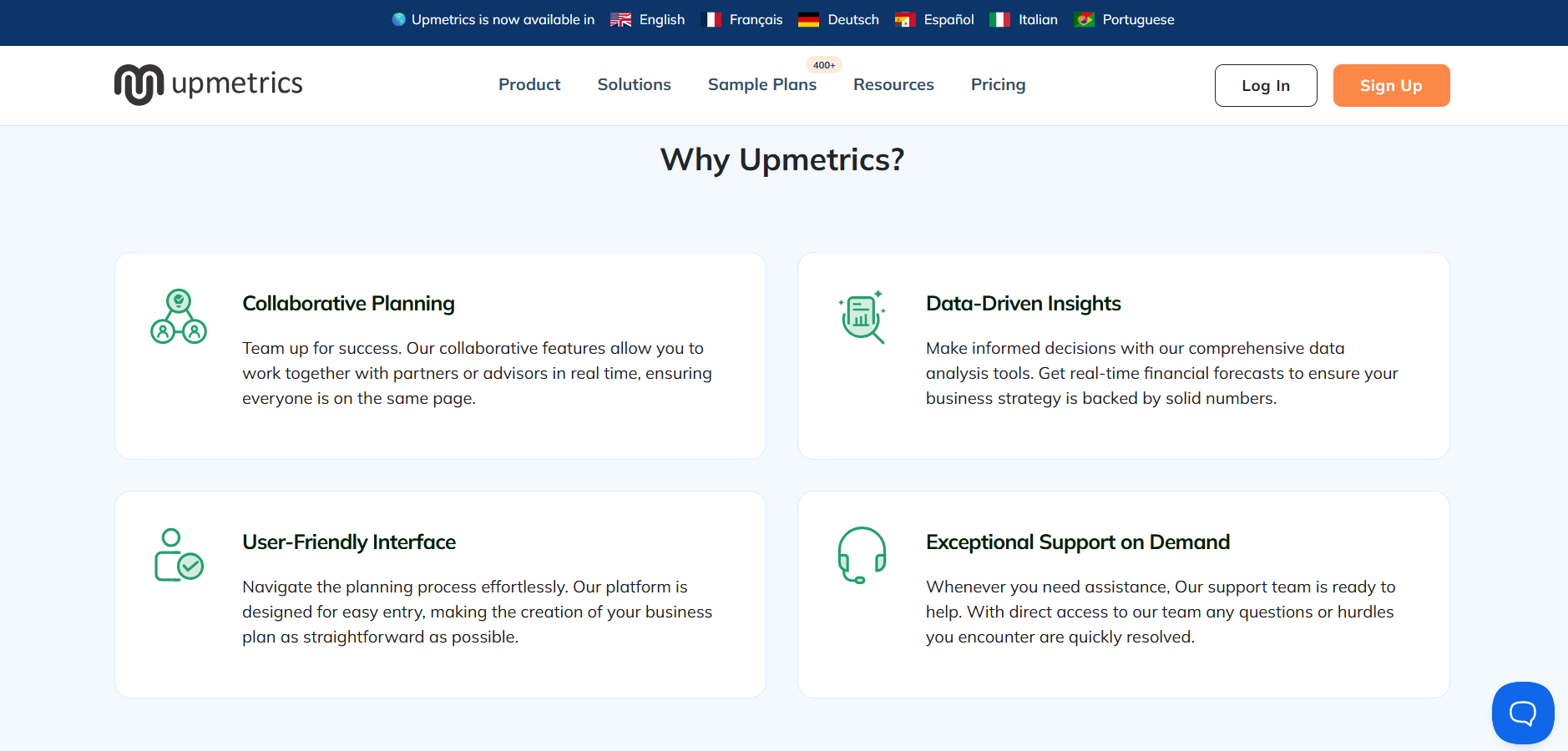This screenshot has width=1568, height=751.
Task: Click the Upmetrics logo
Action: pos(209,84)
